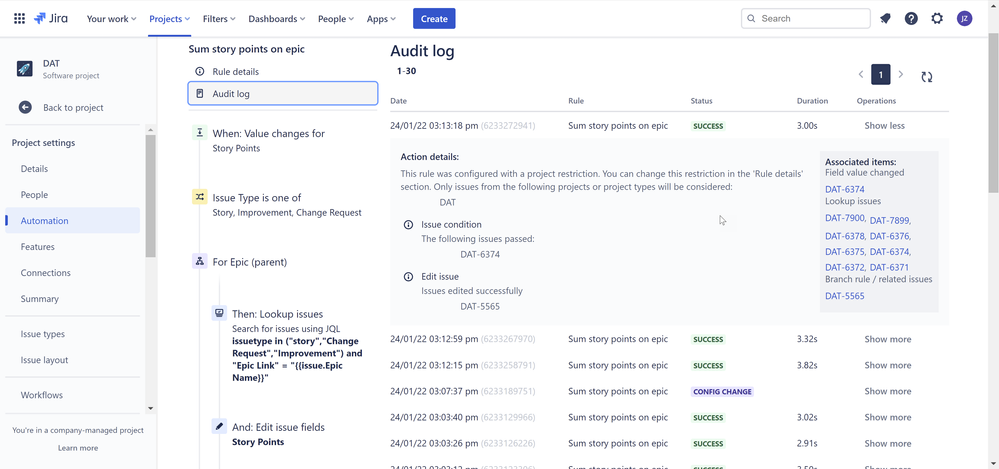The width and height of the screenshot is (999, 469).
Task: Expand the 03:03:40 pm entry Show more
Action: (888, 417)
